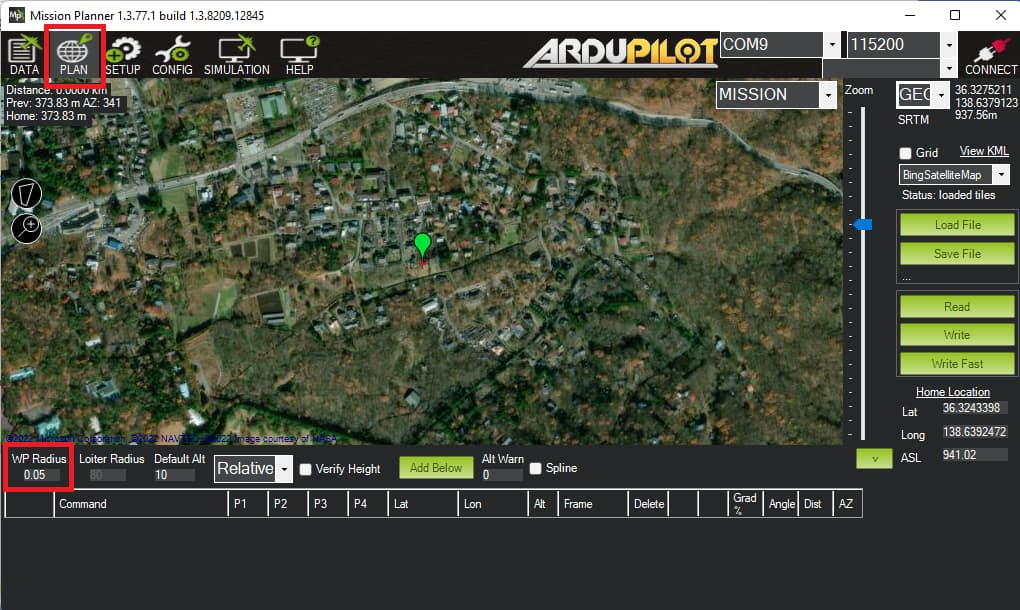Collapse side panel with v button
1020x610 pixels.
point(874,458)
